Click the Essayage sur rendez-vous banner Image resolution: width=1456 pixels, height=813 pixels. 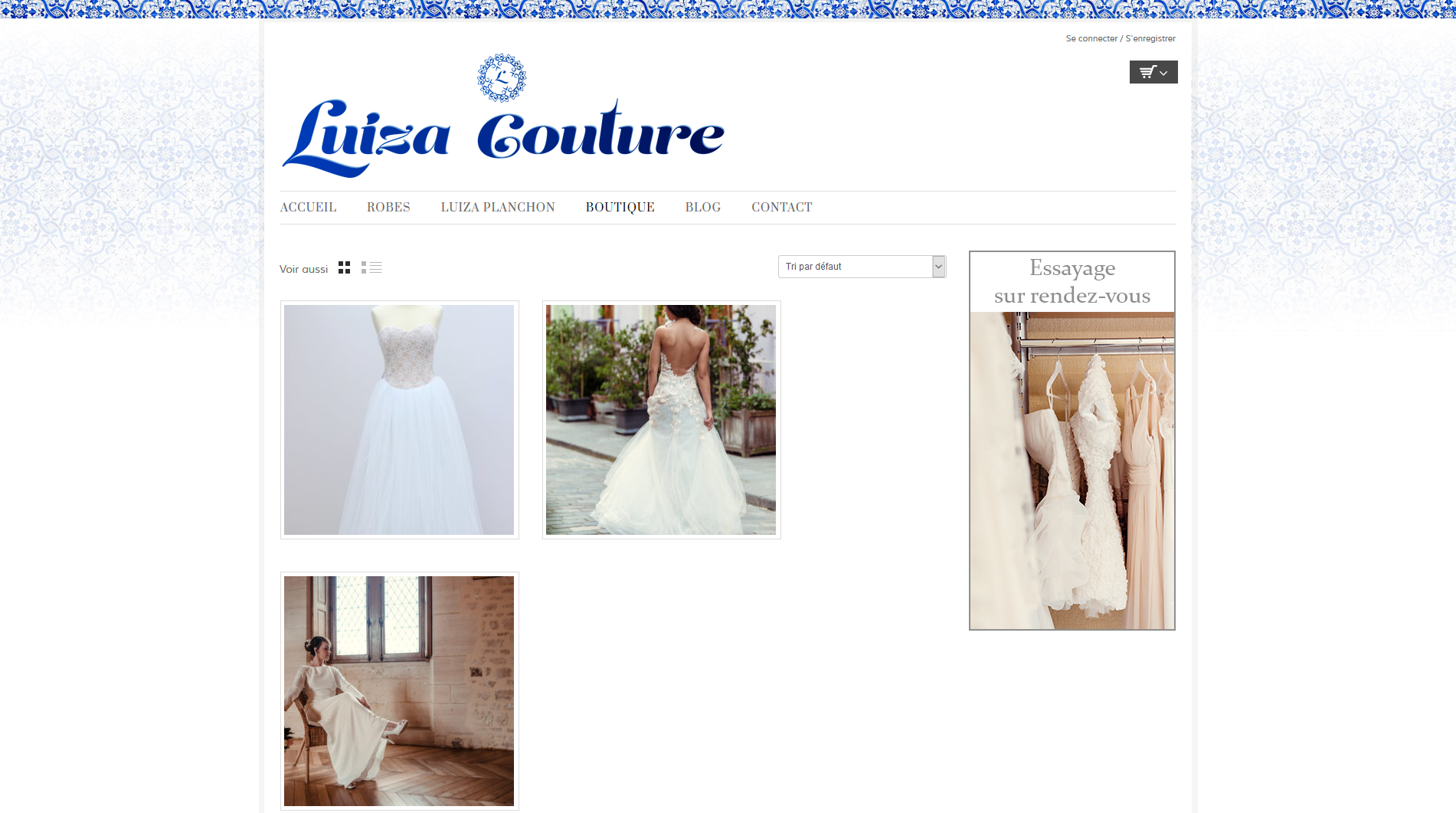(x=1072, y=441)
